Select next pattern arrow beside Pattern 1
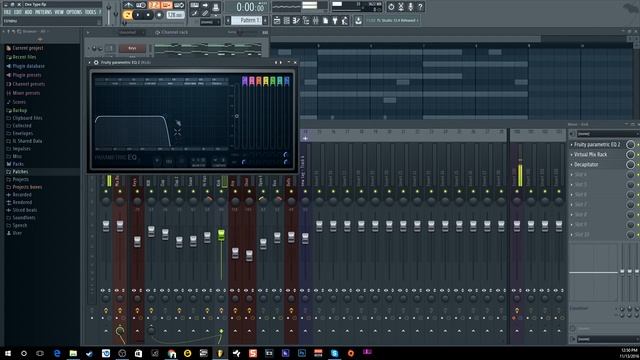This screenshot has width=640, height=360. pos(265,20)
